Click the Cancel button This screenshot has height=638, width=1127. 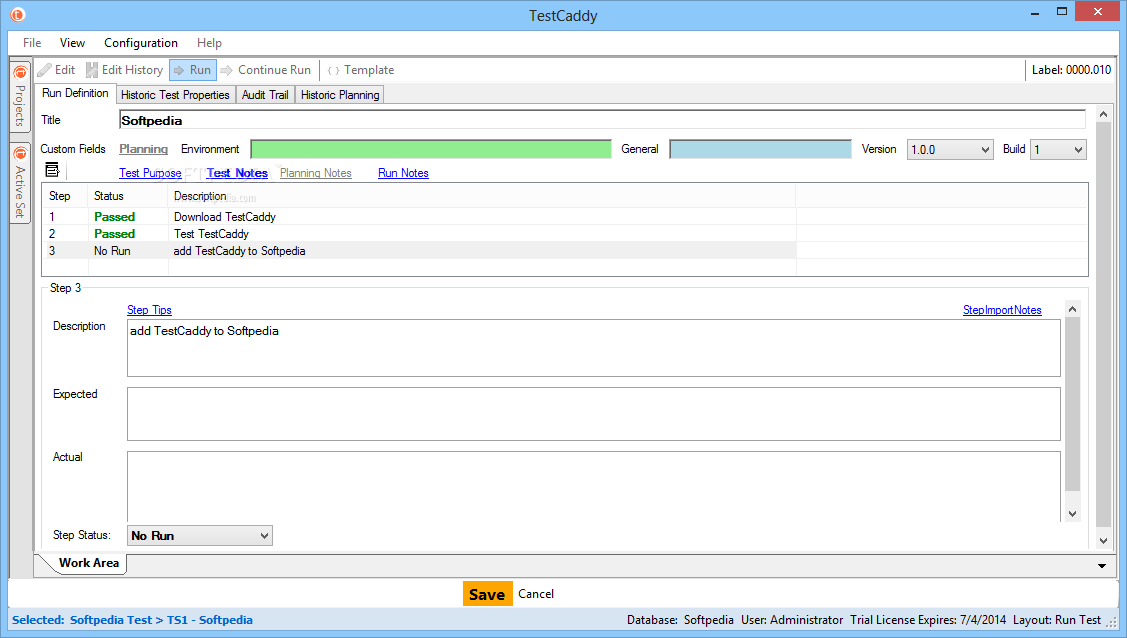pos(536,594)
